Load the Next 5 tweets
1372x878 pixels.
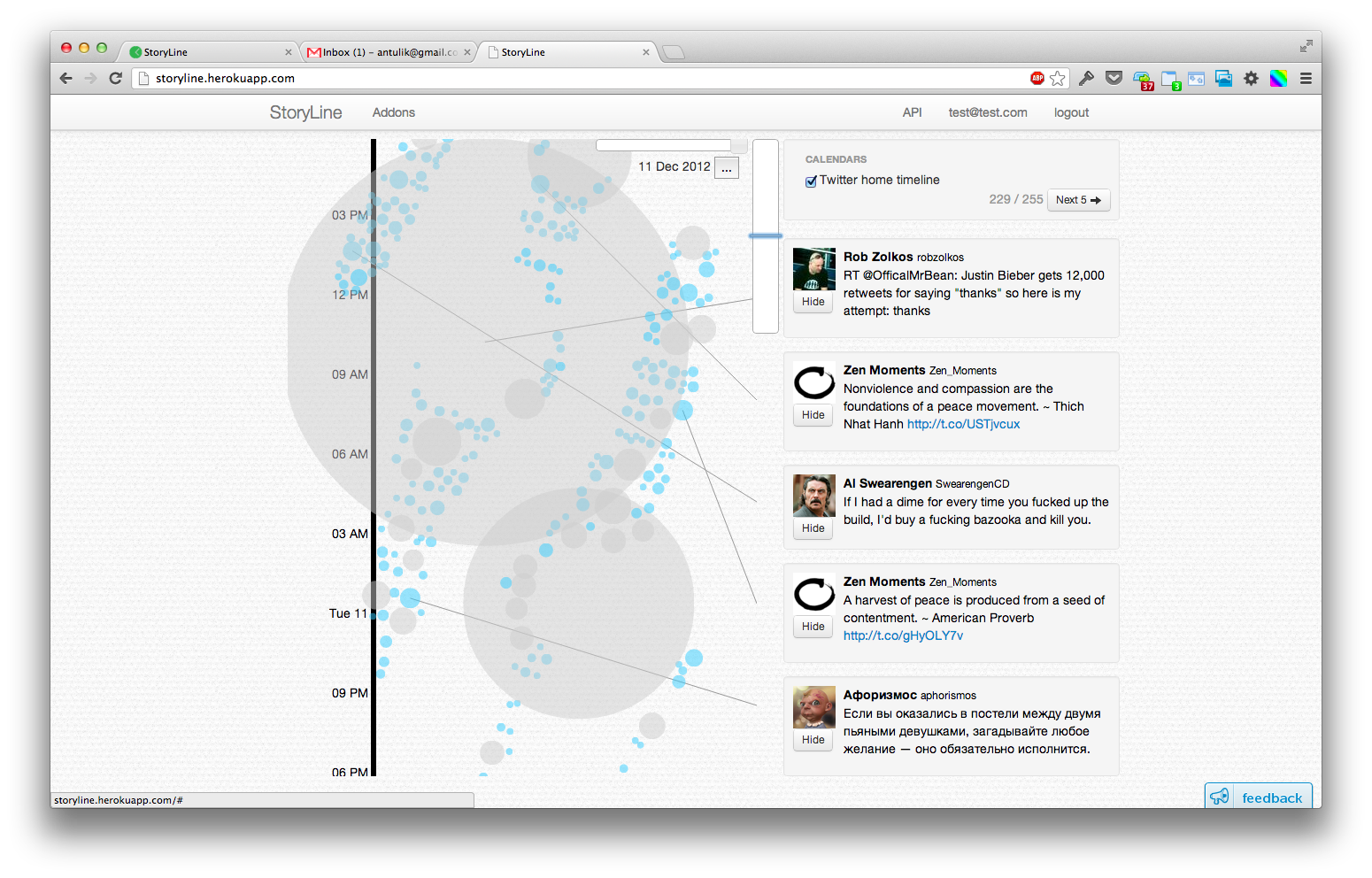(x=1078, y=200)
